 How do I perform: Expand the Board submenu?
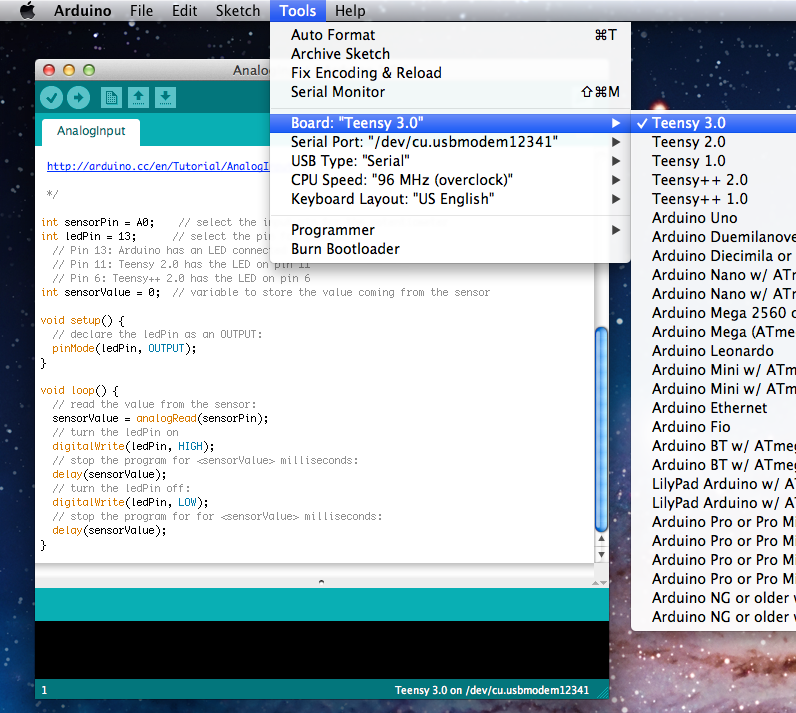450,123
